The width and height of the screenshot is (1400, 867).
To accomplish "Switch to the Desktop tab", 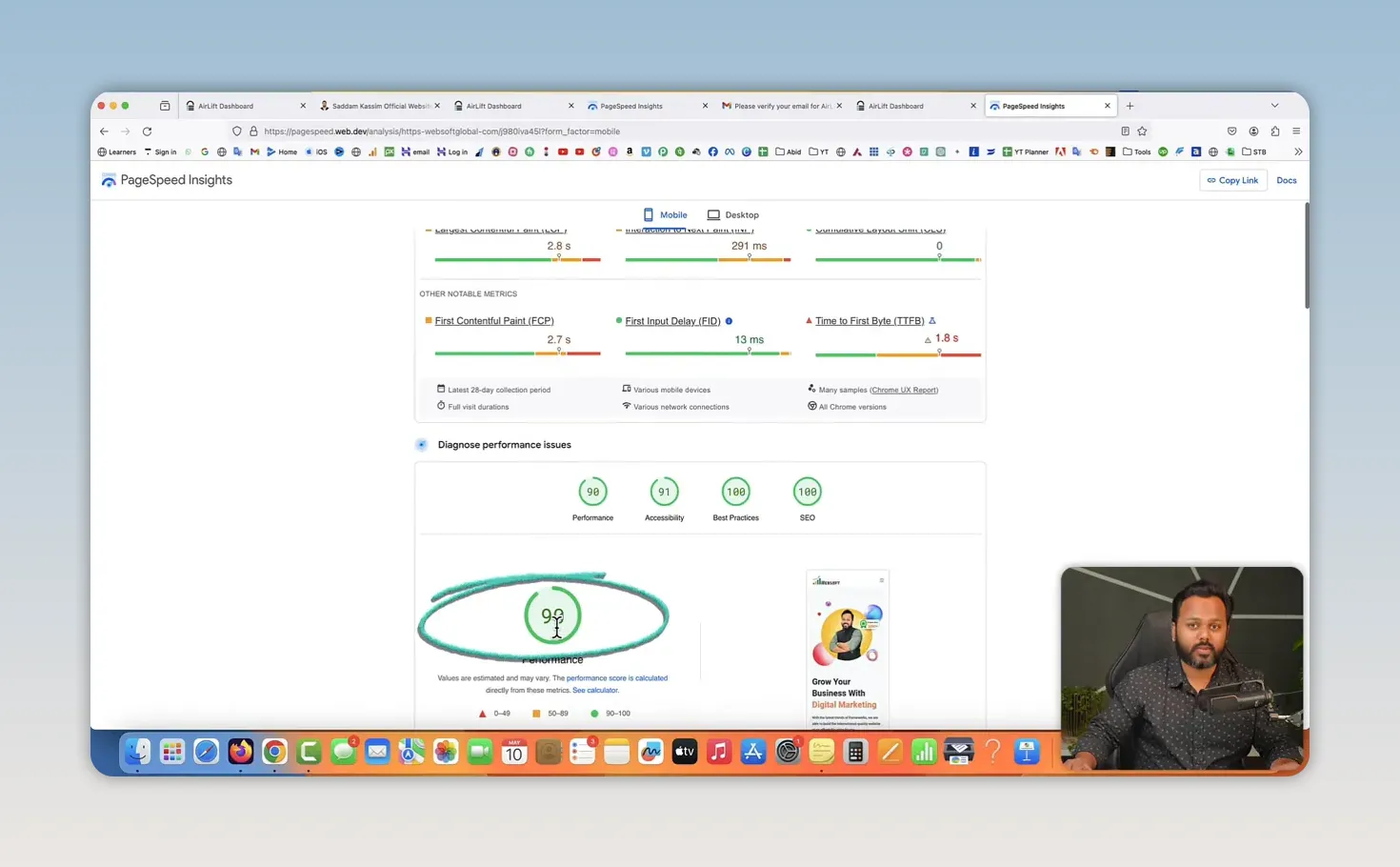I will click(733, 215).
